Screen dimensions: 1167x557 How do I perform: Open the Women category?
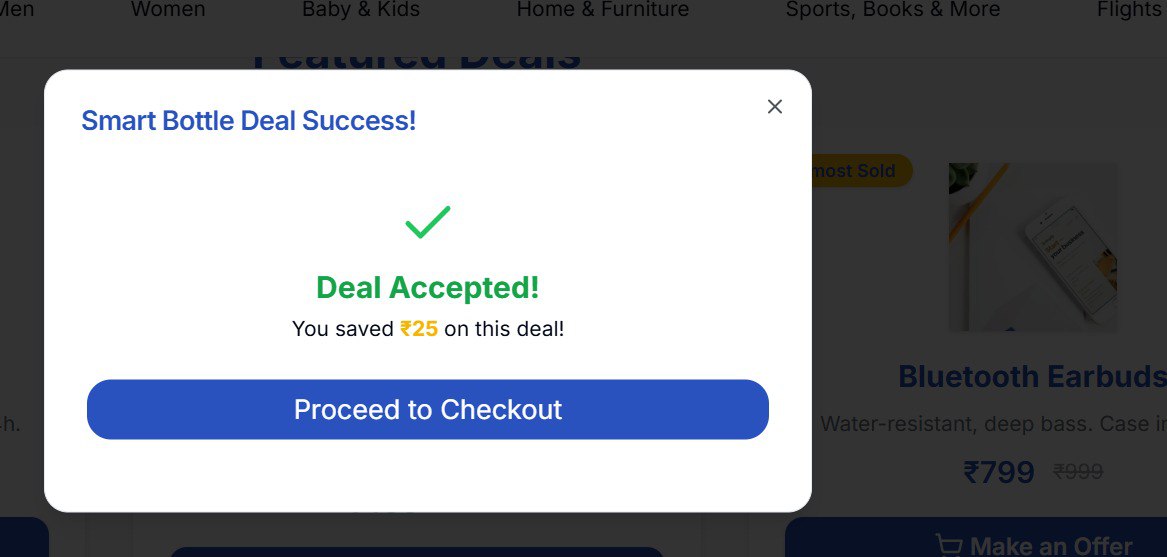pyautogui.click(x=168, y=10)
